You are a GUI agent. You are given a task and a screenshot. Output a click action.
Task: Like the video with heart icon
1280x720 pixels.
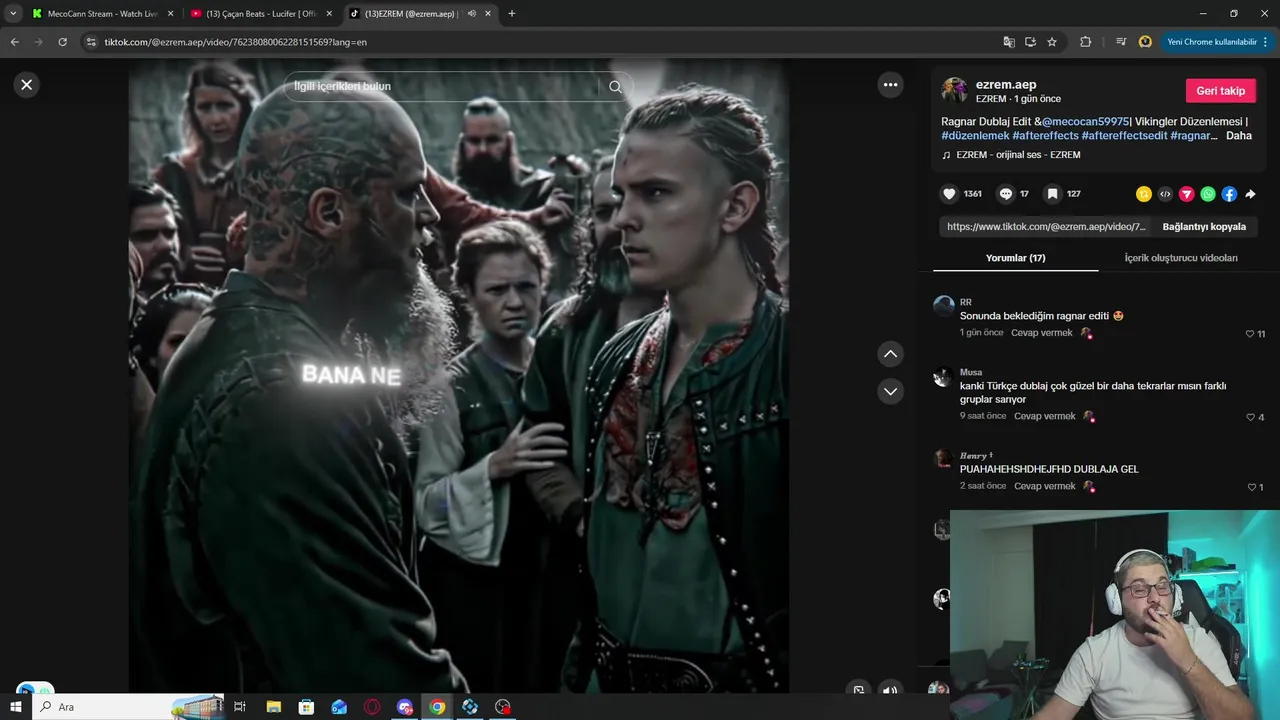949,194
